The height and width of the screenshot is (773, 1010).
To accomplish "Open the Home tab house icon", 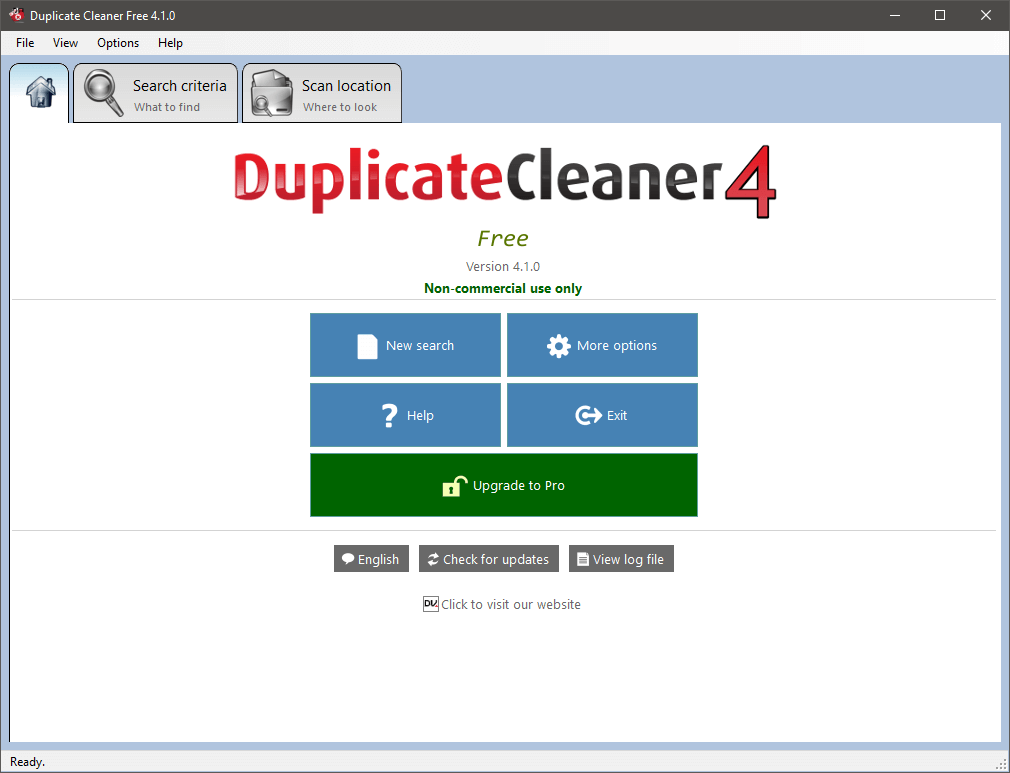I will coord(40,93).
